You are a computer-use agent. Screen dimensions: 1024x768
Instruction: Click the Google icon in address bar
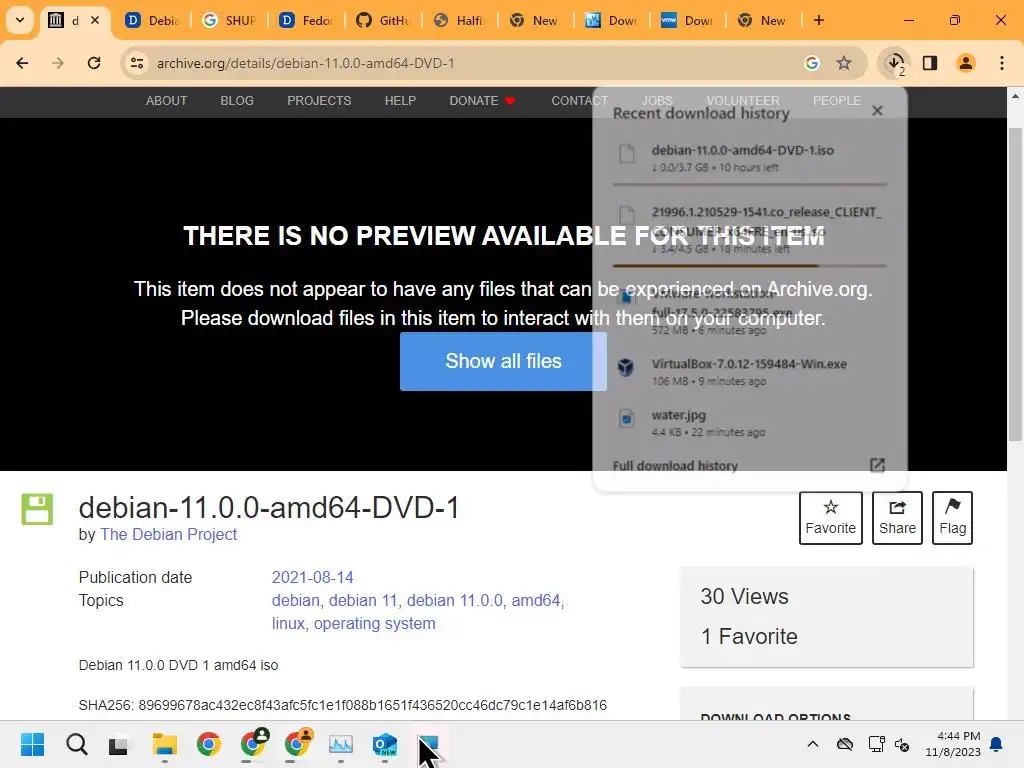pos(812,63)
